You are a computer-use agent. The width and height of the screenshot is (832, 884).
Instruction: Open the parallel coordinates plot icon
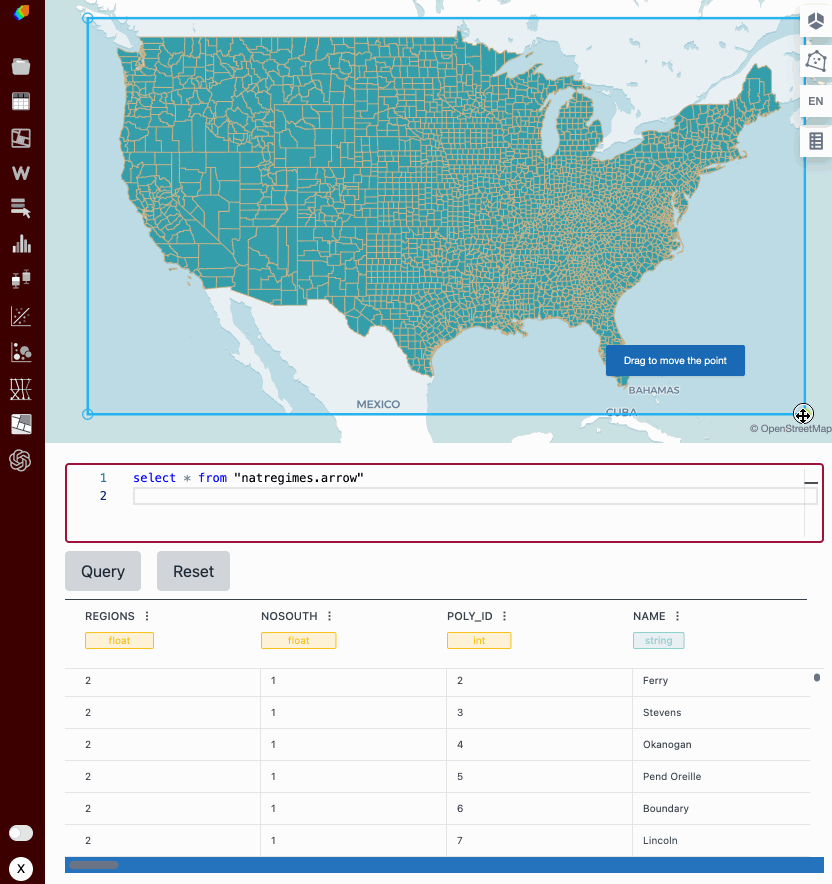click(21, 388)
